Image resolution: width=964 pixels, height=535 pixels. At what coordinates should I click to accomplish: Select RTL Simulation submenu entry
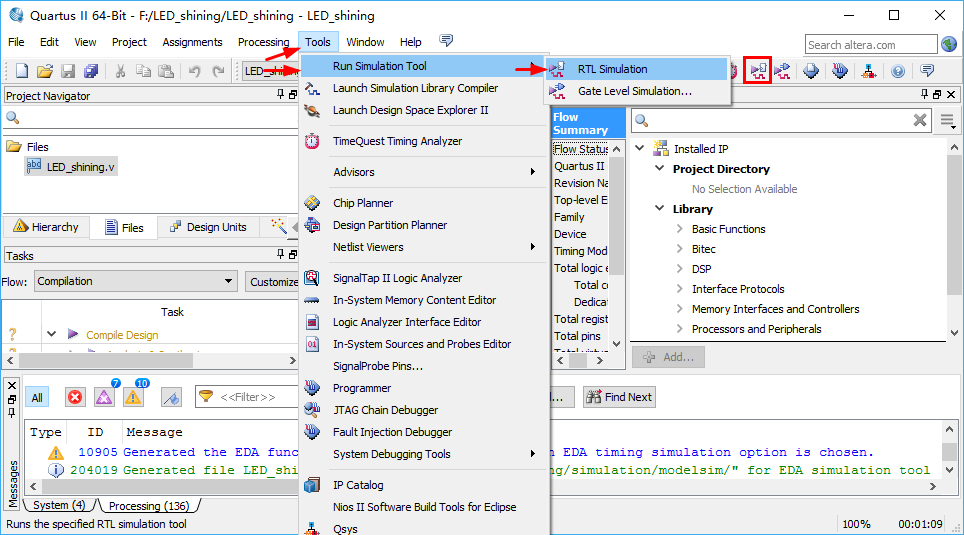[638, 69]
